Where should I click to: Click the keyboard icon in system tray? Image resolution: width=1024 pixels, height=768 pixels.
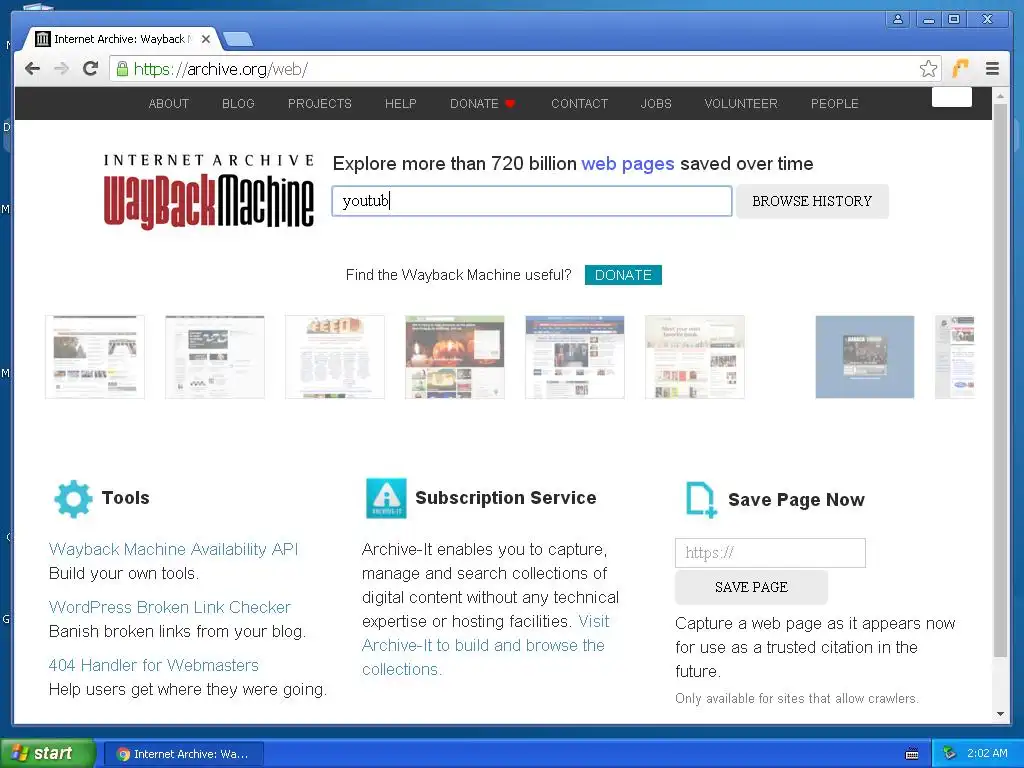click(912, 754)
